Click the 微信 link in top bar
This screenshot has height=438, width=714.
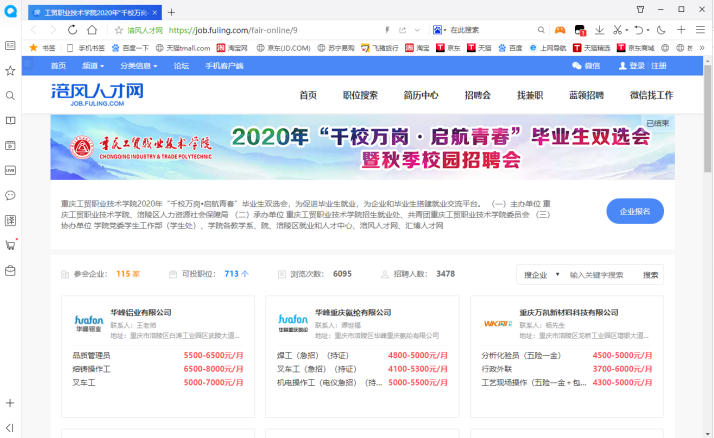click(586, 66)
